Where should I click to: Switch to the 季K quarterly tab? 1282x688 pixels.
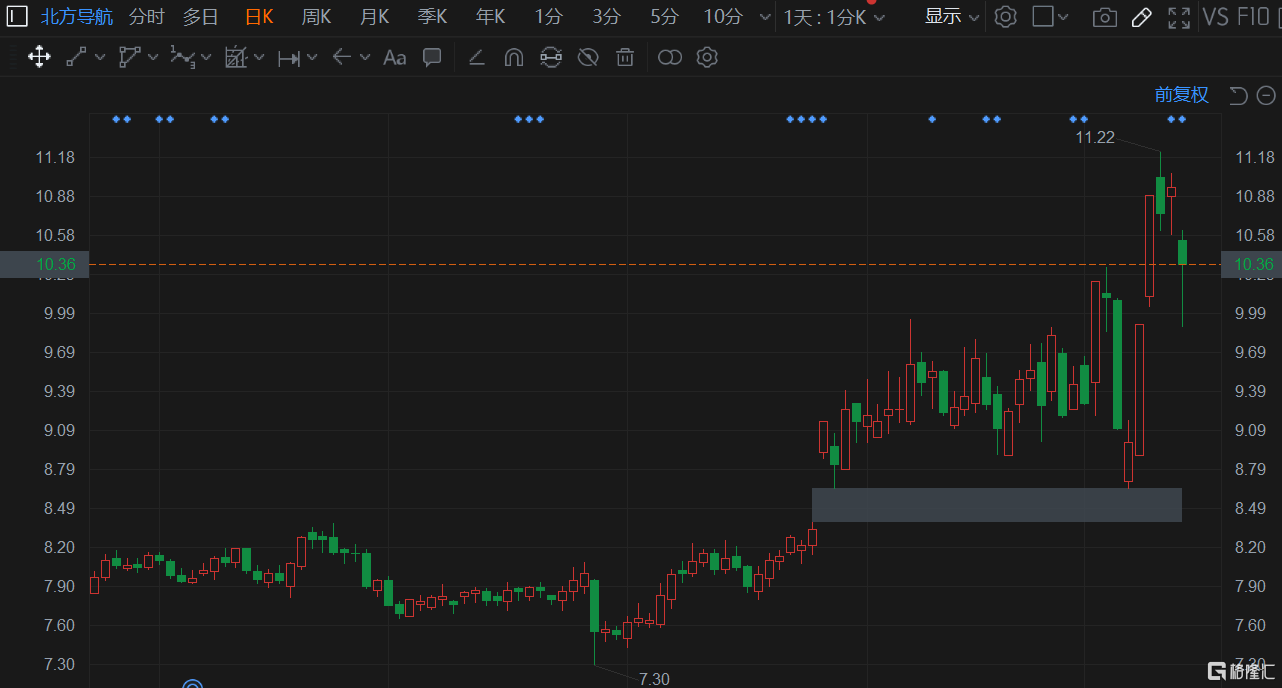click(433, 16)
